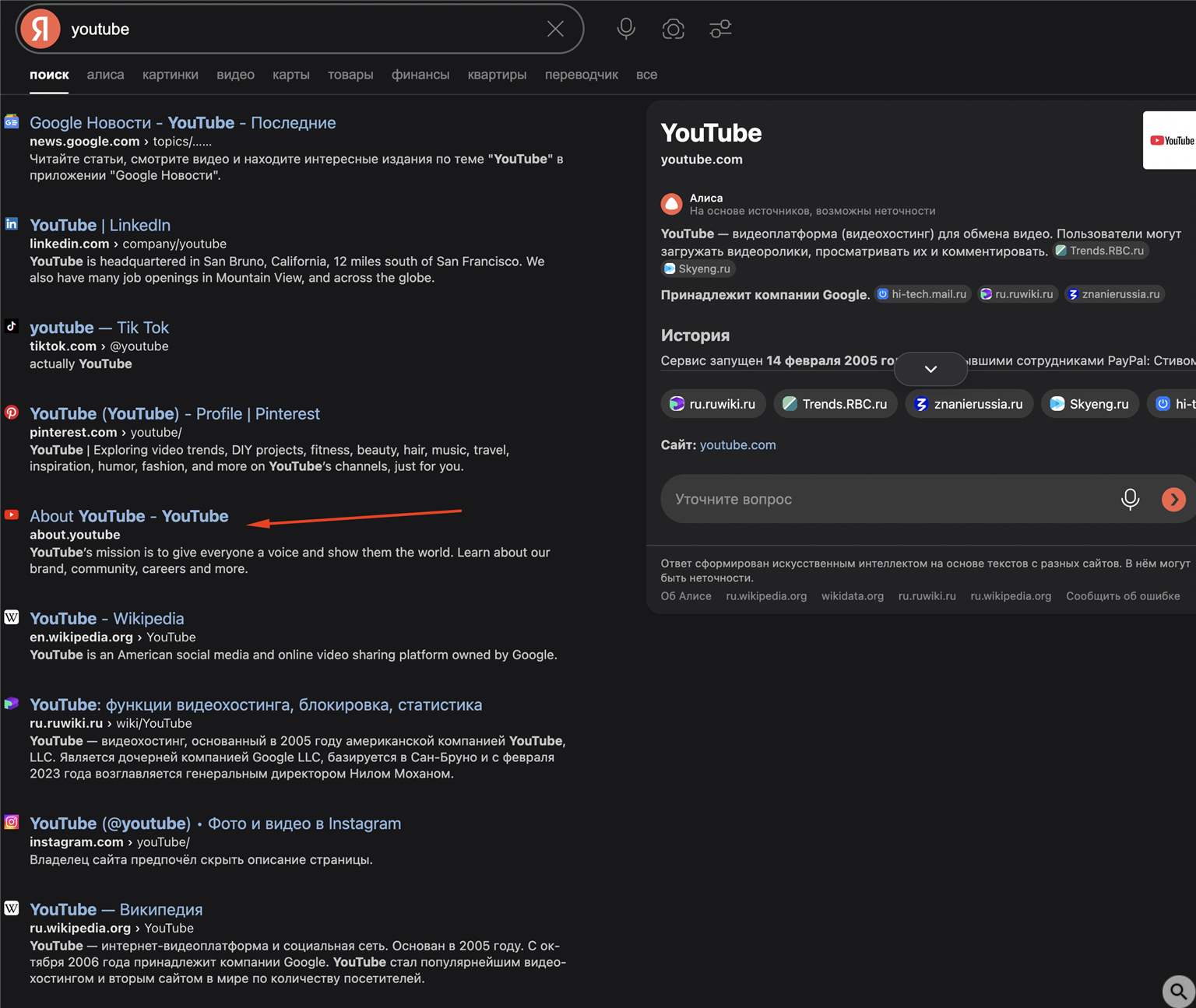Click the Yandex logo icon
1196x1008 pixels.
(40, 30)
